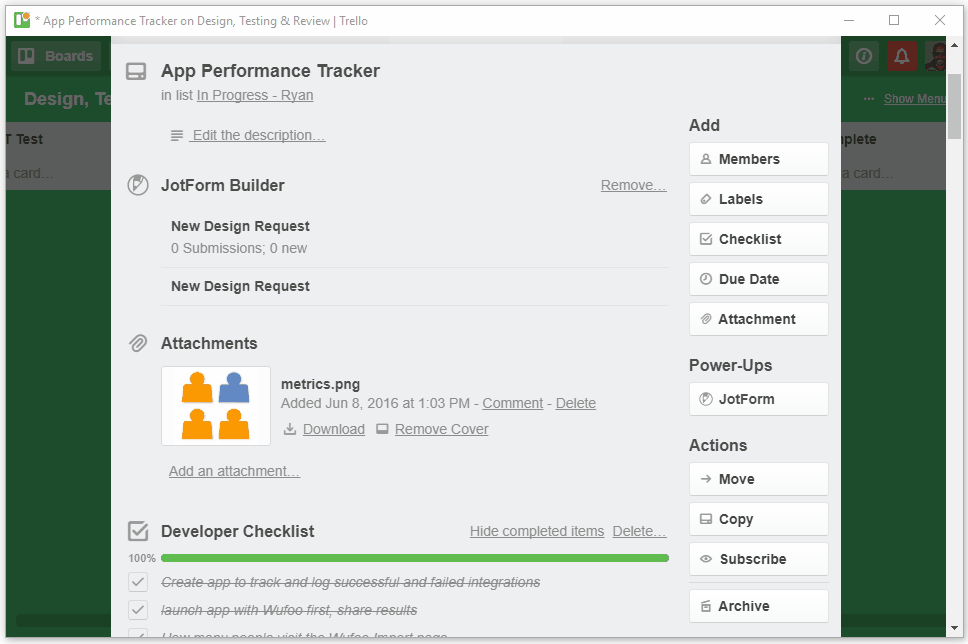Uncheck the 'launch app with Wufoo' item
Viewport: 968px width, 644px height.
(138, 610)
